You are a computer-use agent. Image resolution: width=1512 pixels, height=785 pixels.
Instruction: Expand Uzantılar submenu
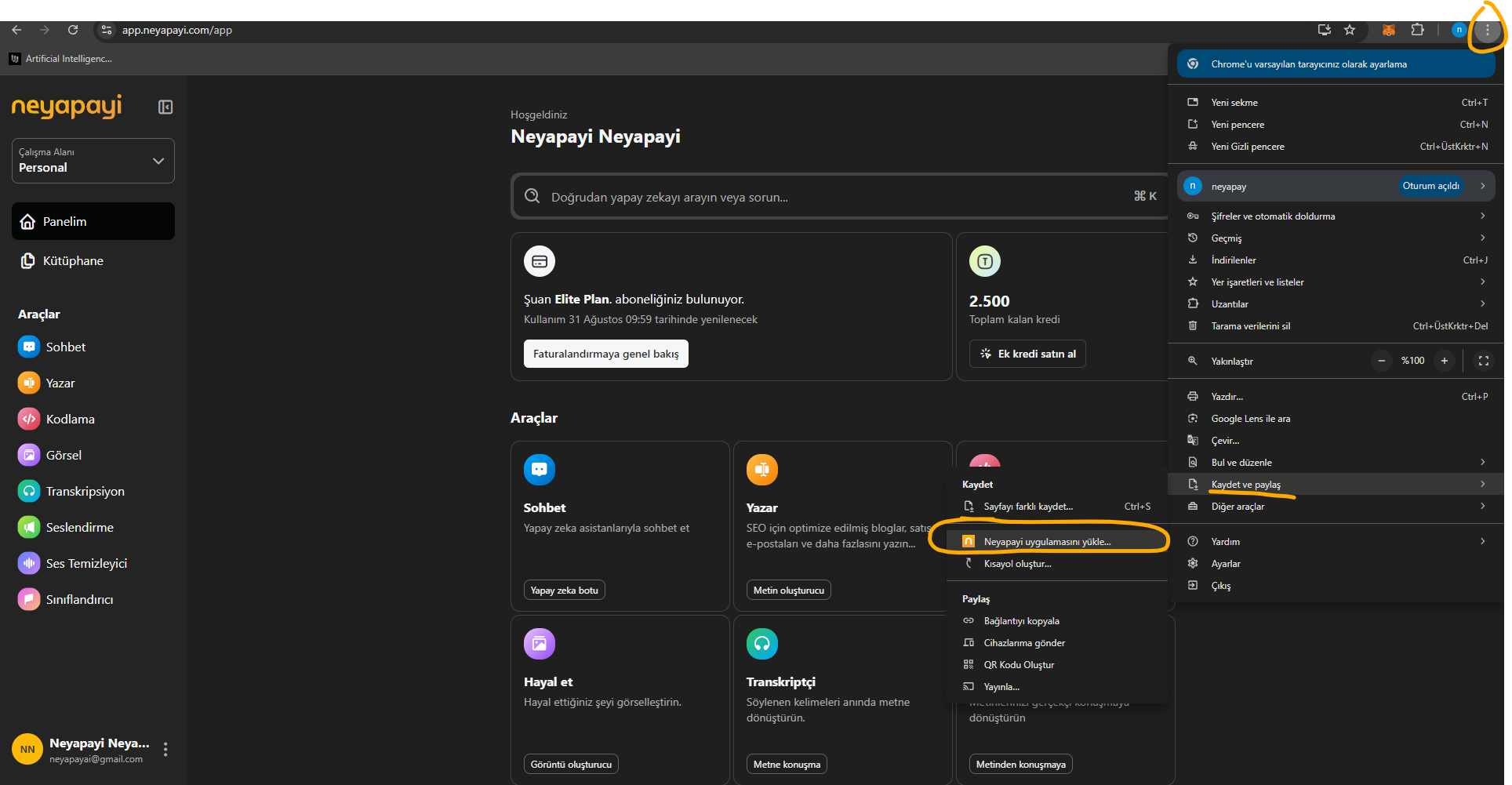[x=1336, y=303]
